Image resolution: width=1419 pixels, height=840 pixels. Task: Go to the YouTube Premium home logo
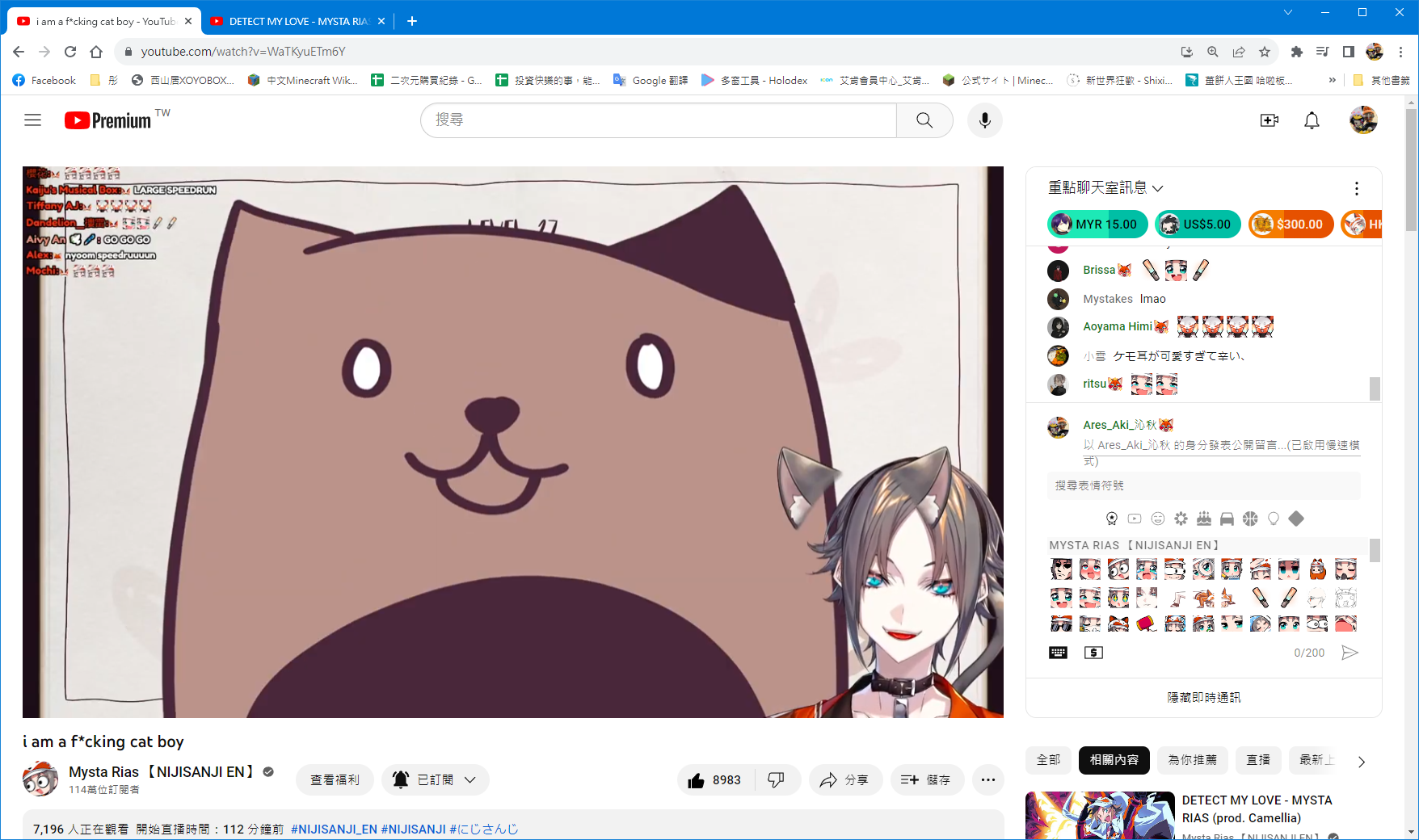(107, 120)
